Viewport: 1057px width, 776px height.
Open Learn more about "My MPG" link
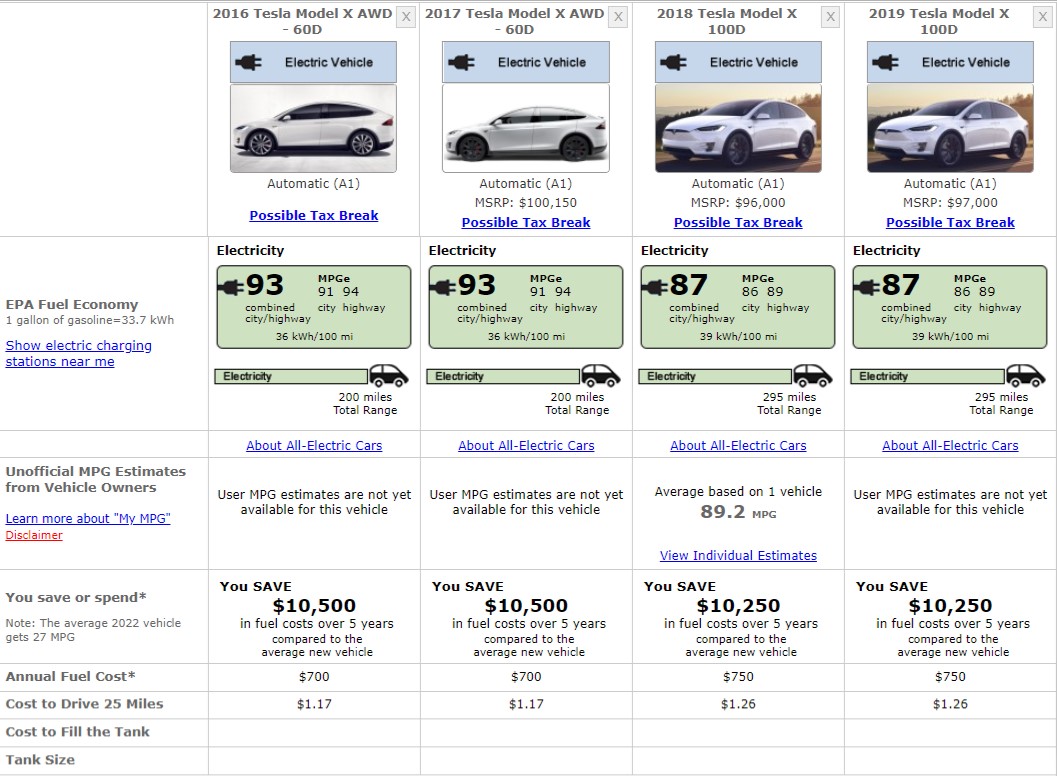(88, 518)
